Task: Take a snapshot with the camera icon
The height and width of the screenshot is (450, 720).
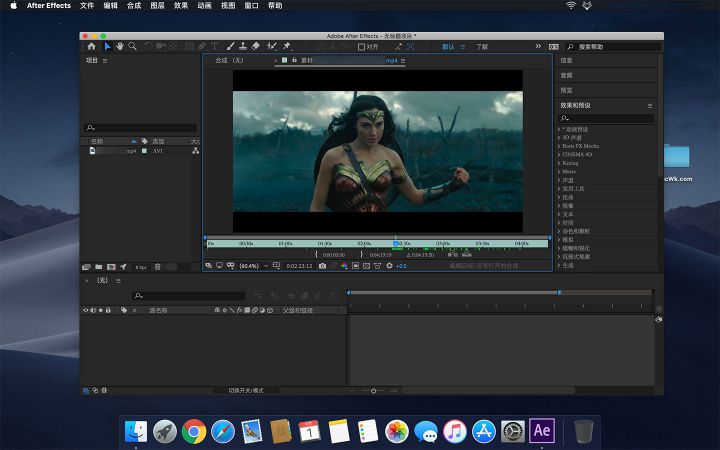Action: [x=322, y=266]
